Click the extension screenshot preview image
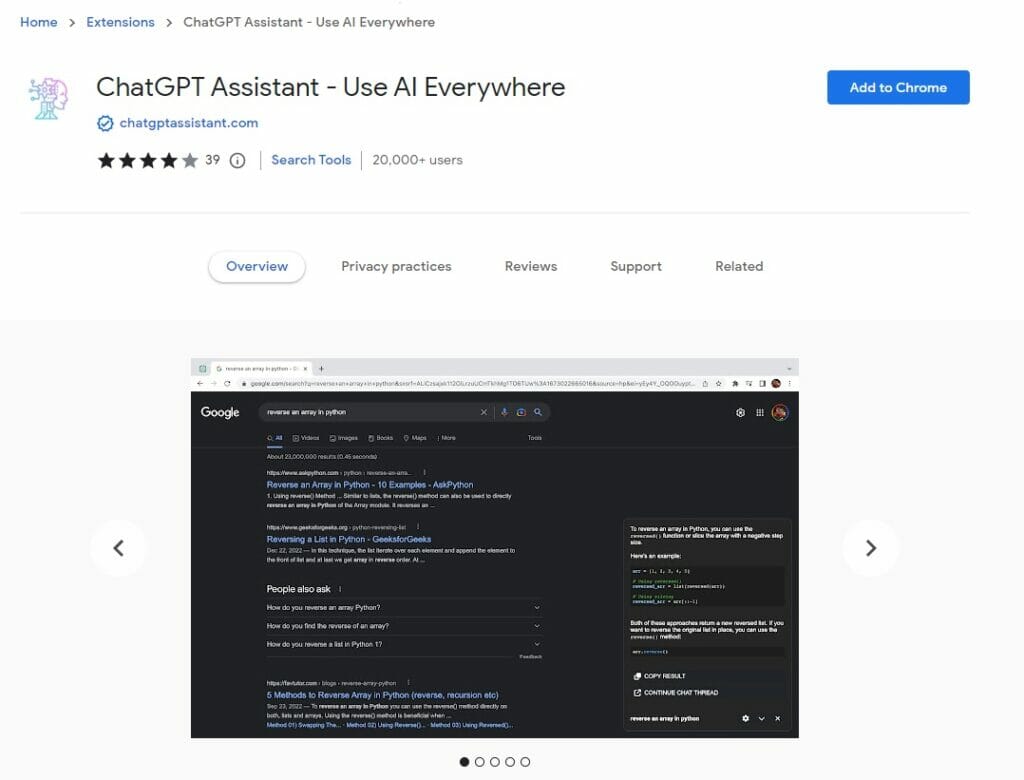The height and width of the screenshot is (780, 1024). point(494,548)
